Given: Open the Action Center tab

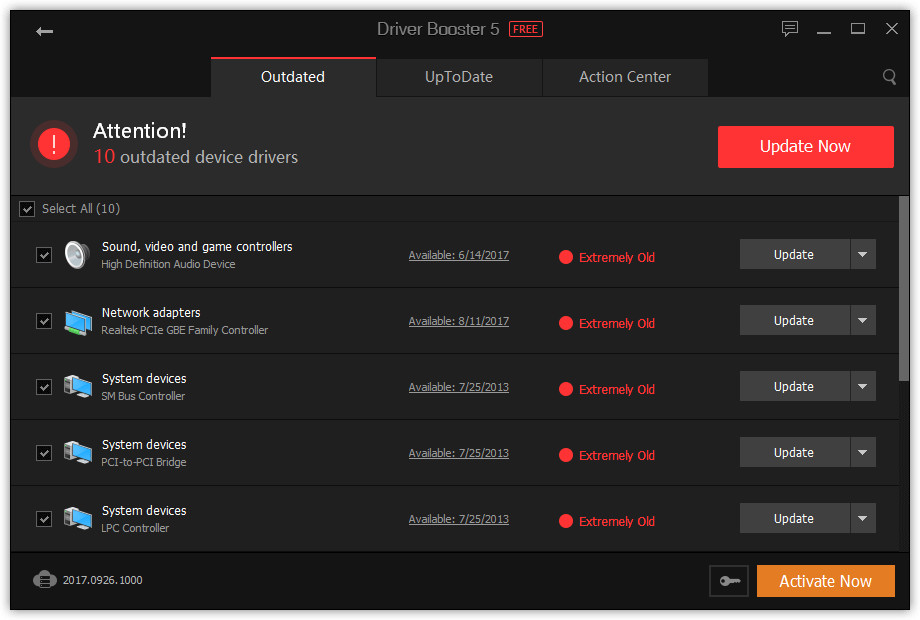Looking at the screenshot, I should tap(625, 77).
